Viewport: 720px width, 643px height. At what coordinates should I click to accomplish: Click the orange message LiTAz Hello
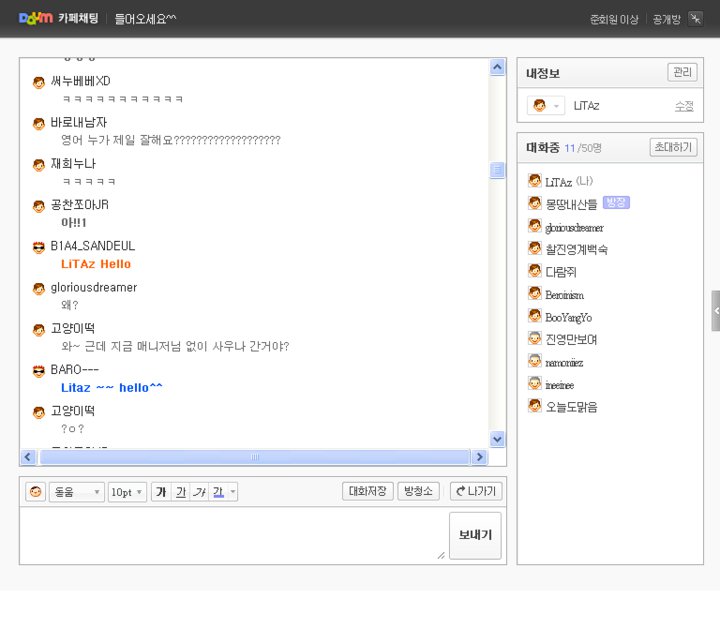point(96,264)
